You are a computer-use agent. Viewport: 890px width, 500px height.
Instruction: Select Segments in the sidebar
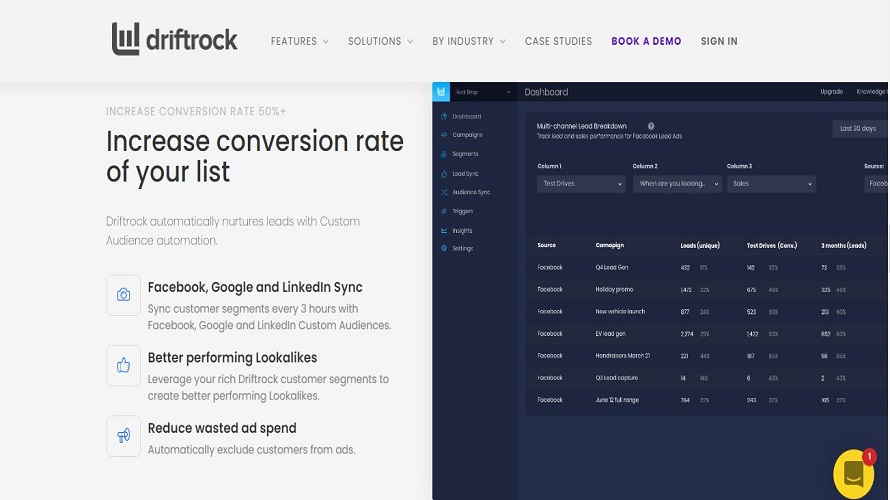click(x=465, y=154)
